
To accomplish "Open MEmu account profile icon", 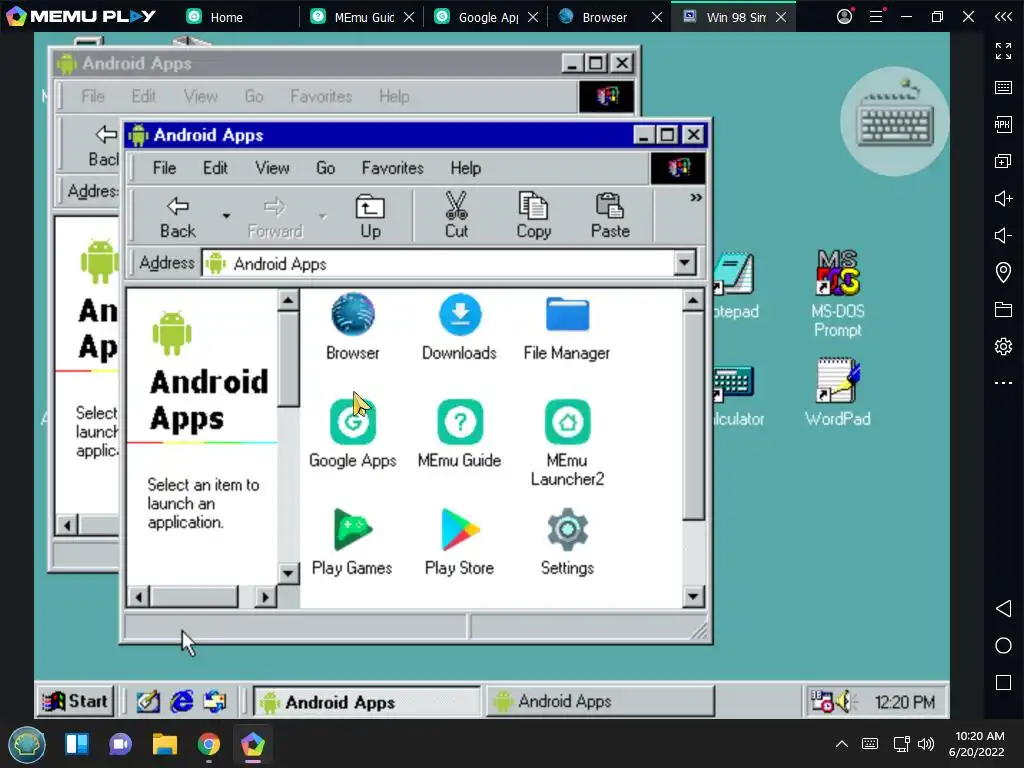I will coord(844,16).
